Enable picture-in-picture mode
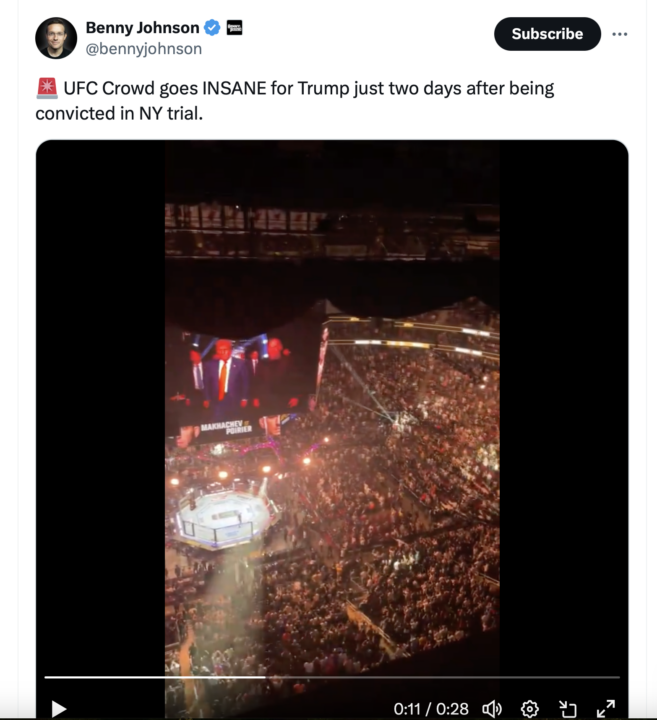657x720 pixels. pos(568,708)
